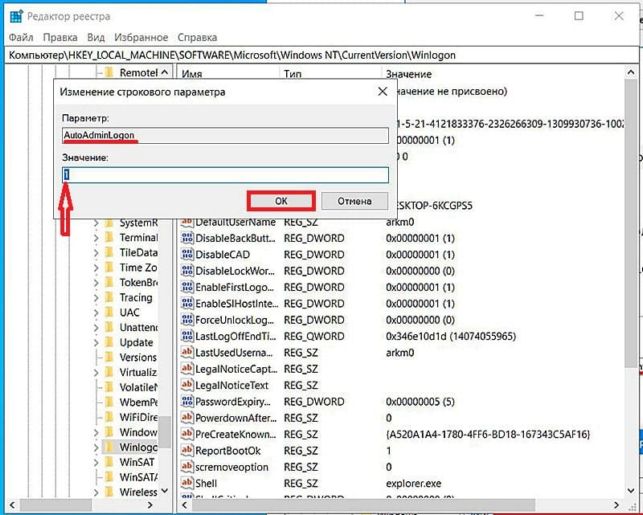Click the EnableSIHostIntegration DWORD icon

[187, 303]
